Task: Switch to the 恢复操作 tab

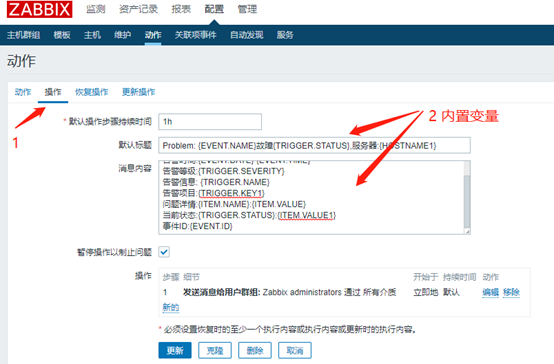Action: (92, 92)
